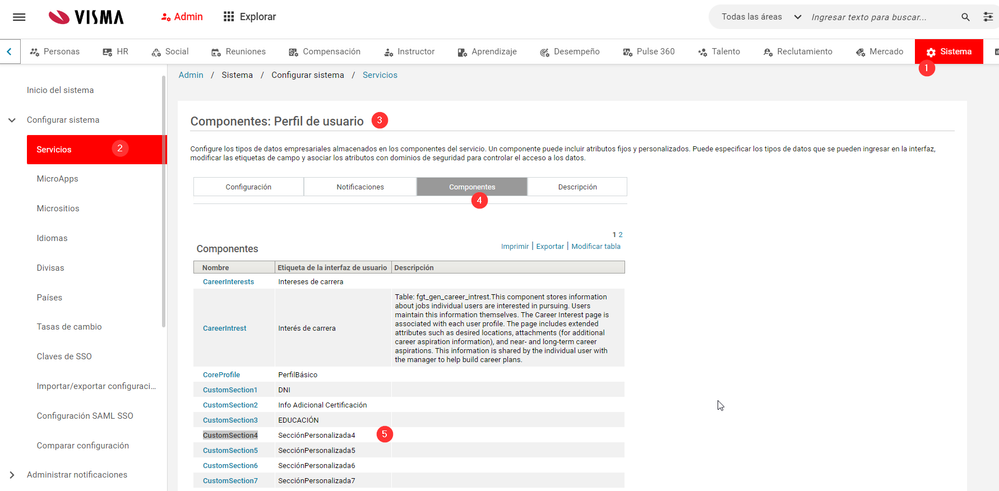This screenshot has width=999, height=491.
Task: Select MicroApps in the sidebar
Action: click(x=57, y=179)
